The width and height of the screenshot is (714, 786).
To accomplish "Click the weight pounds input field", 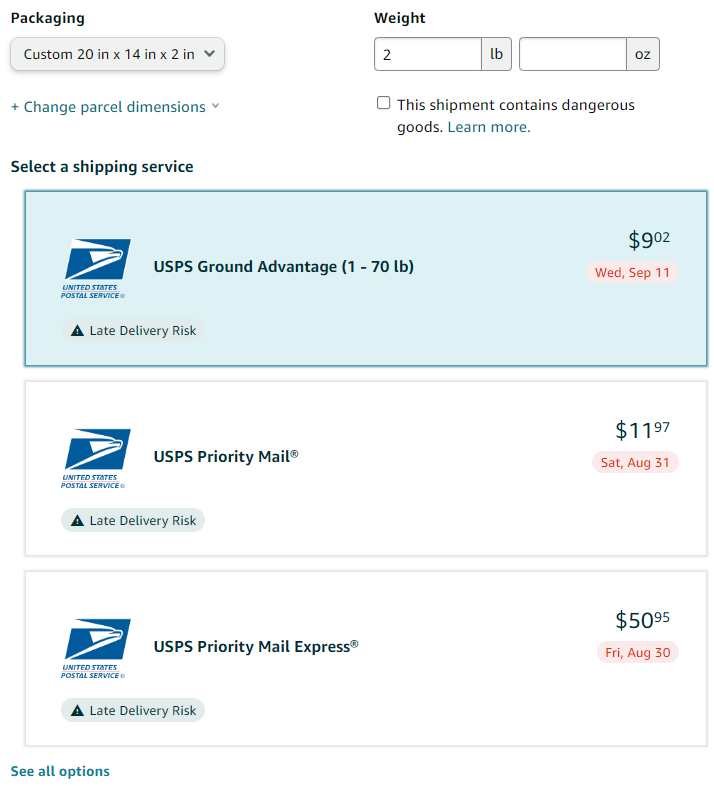I will tap(428, 54).
